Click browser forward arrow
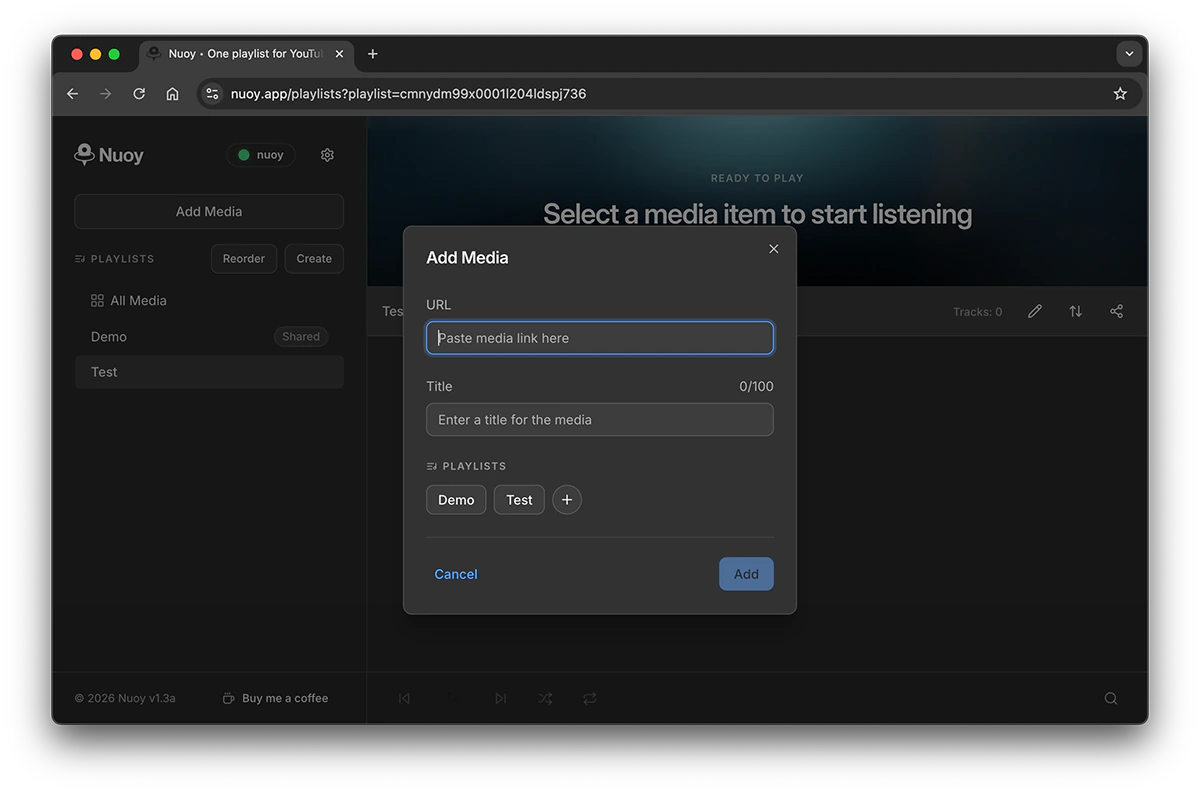 coord(106,94)
